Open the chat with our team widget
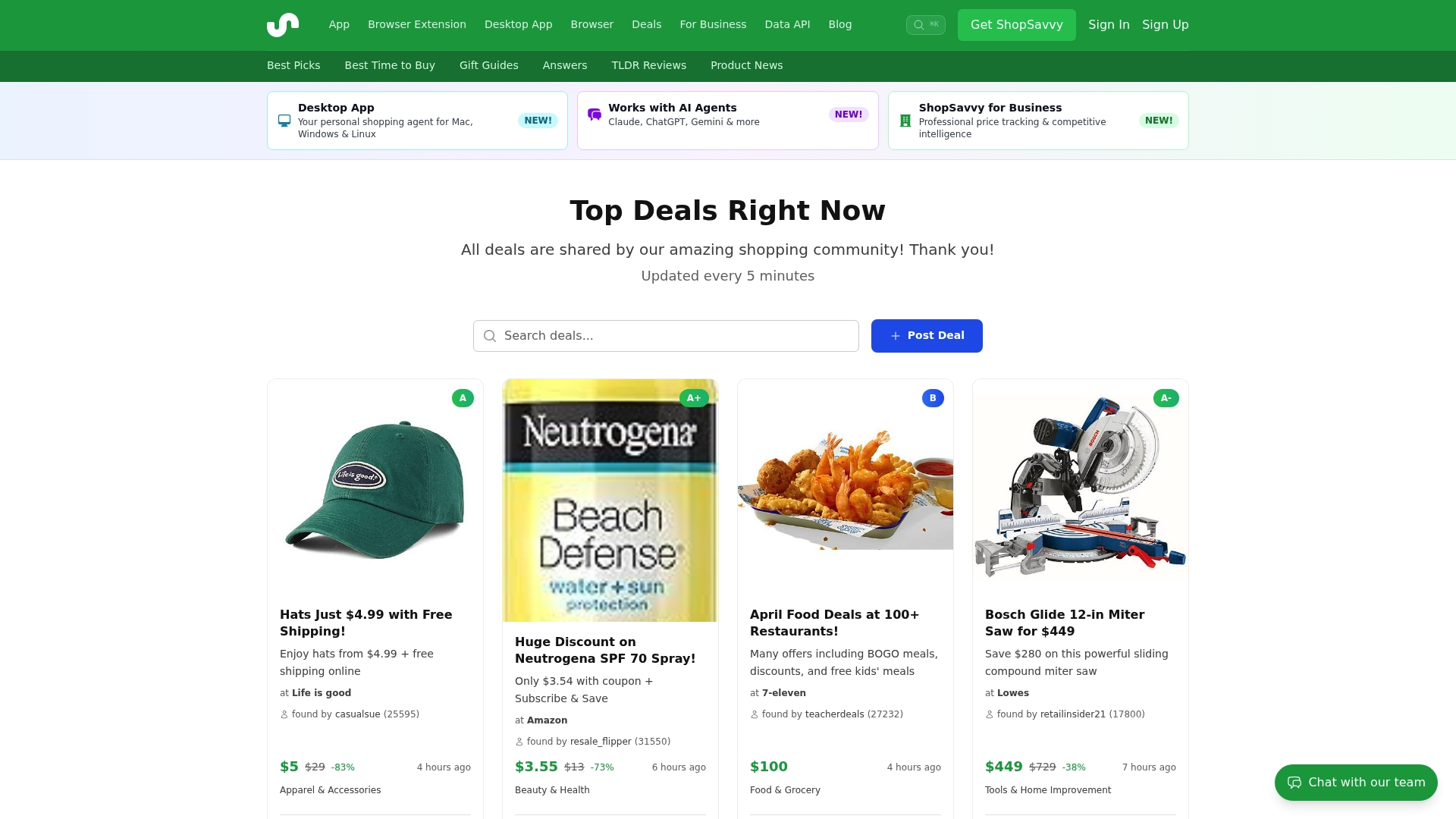Image resolution: width=1456 pixels, height=819 pixels. tap(1355, 782)
